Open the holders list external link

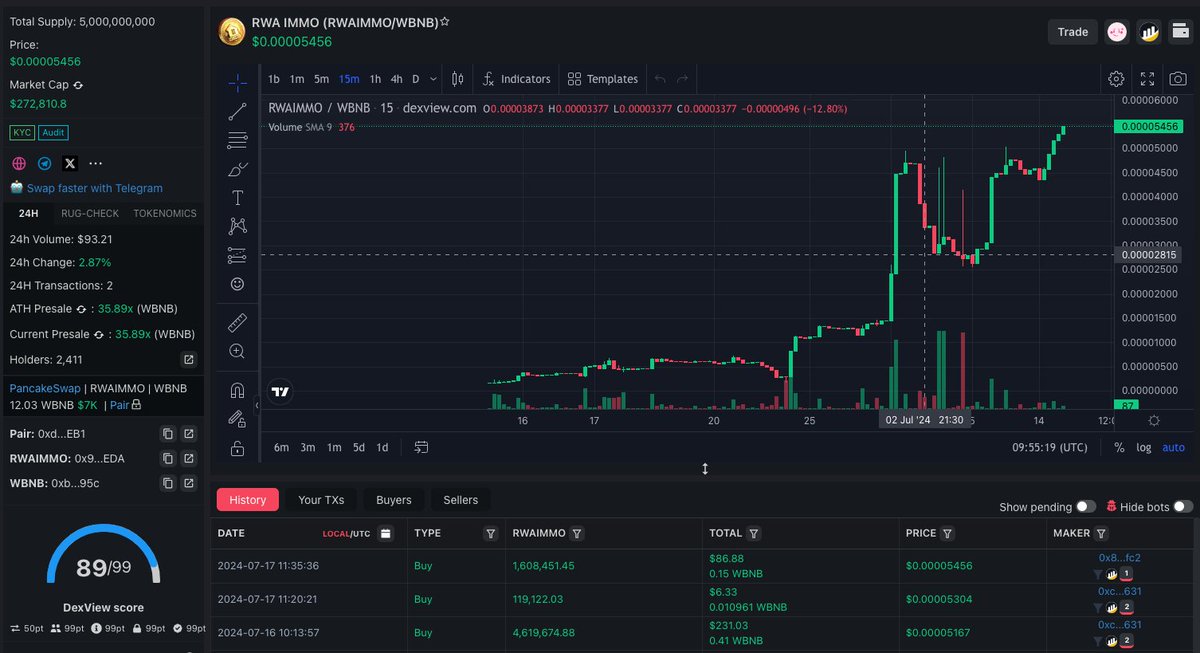click(x=188, y=359)
